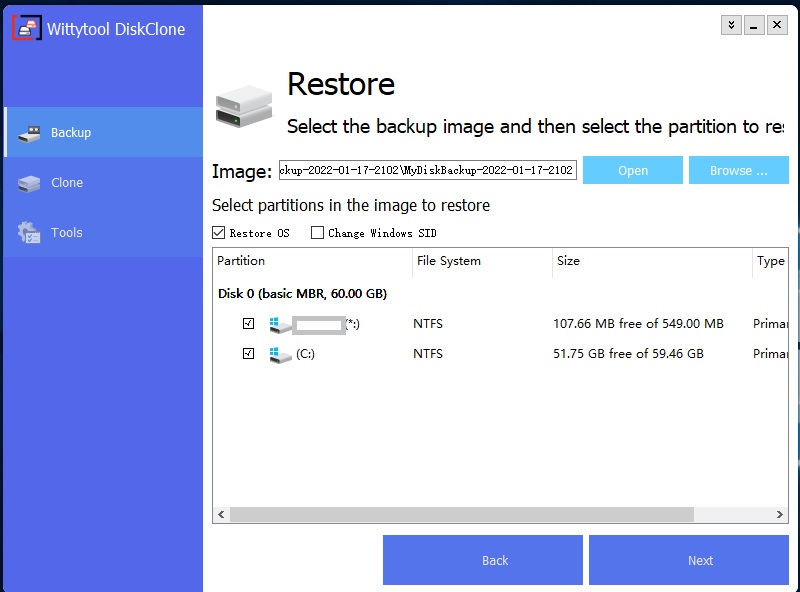Click the Type column header

770,261
